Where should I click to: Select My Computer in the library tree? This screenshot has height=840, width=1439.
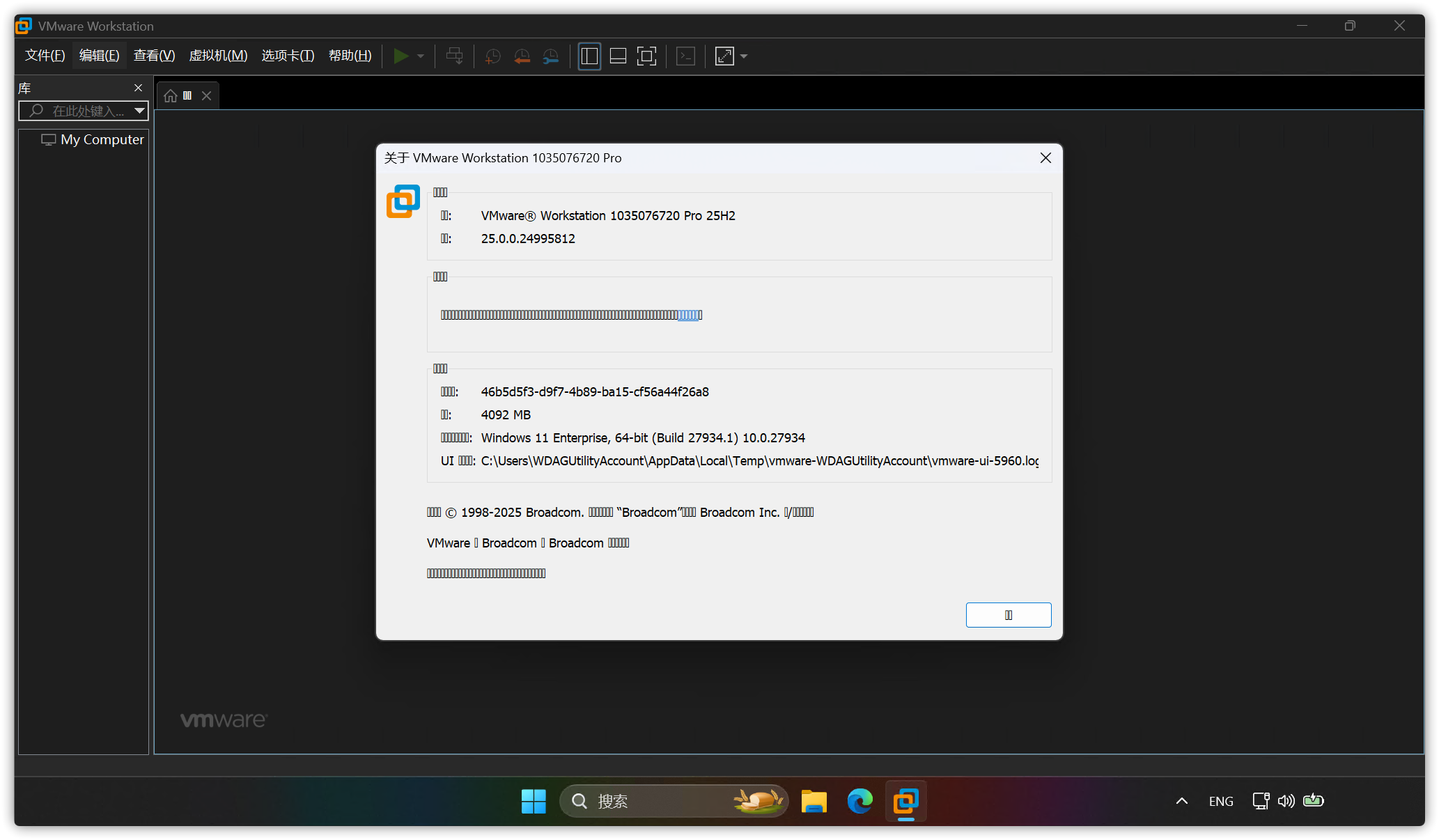[x=102, y=139]
